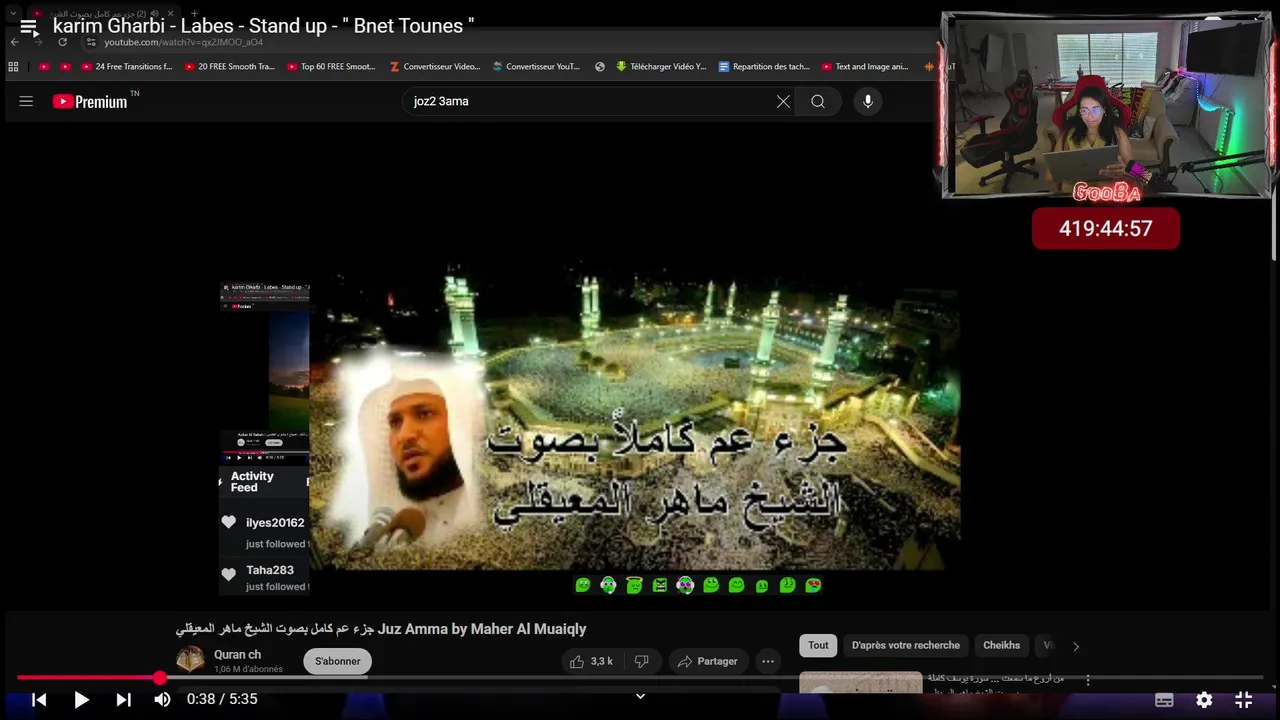The image size is (1280, 720).
Task: Open 'Convertisseur Video...' bookmark
Action: pos(435,67)
